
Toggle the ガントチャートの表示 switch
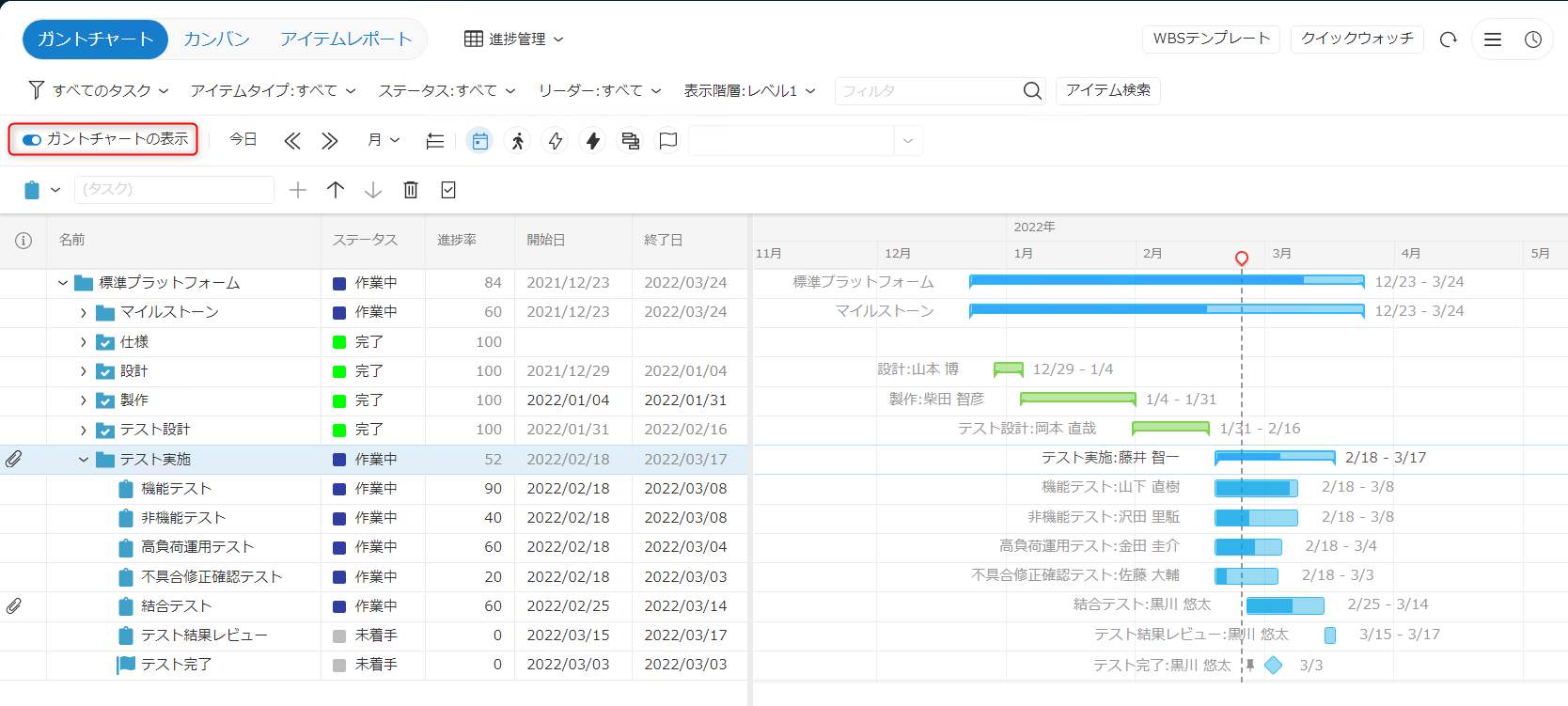[33, 139]
